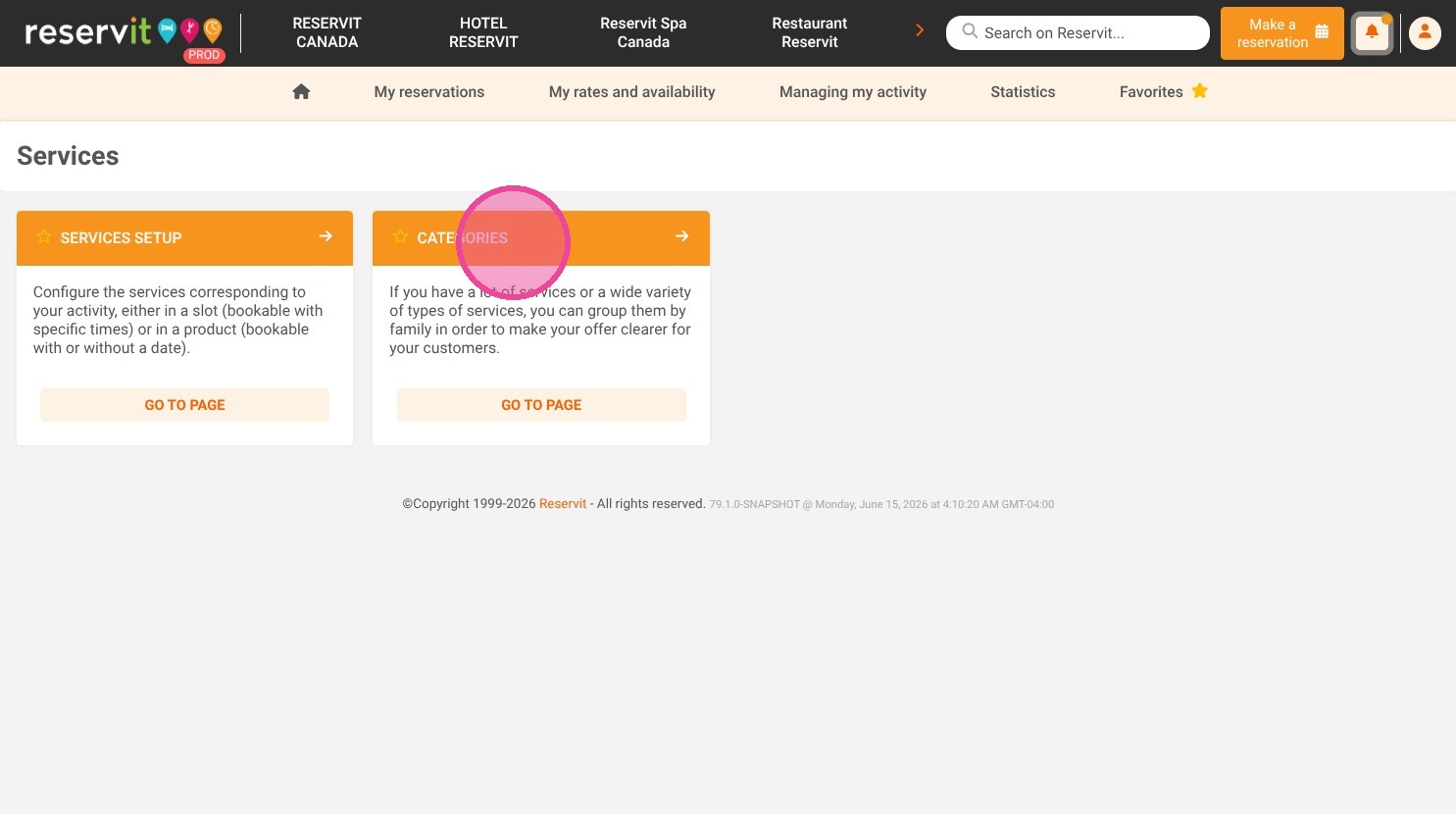This screenshot has height=814, width=1456.
Task: Click the Services Setup arrow icon
Action: [326, 236]
